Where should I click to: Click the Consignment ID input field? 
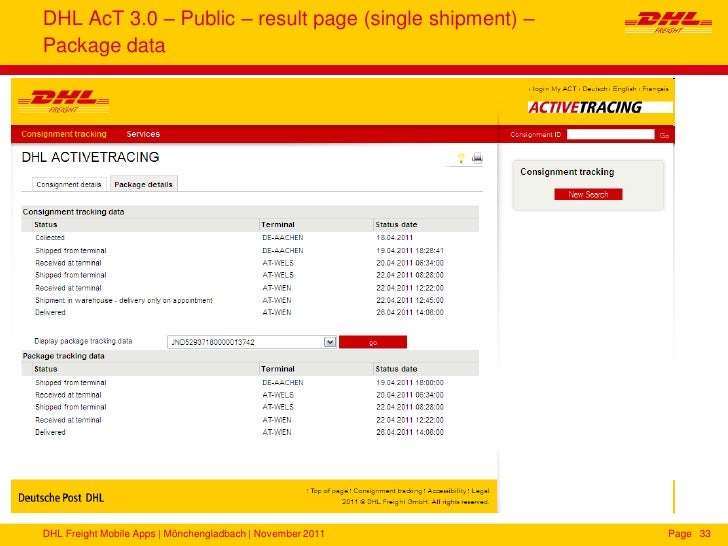pos(611,135)
